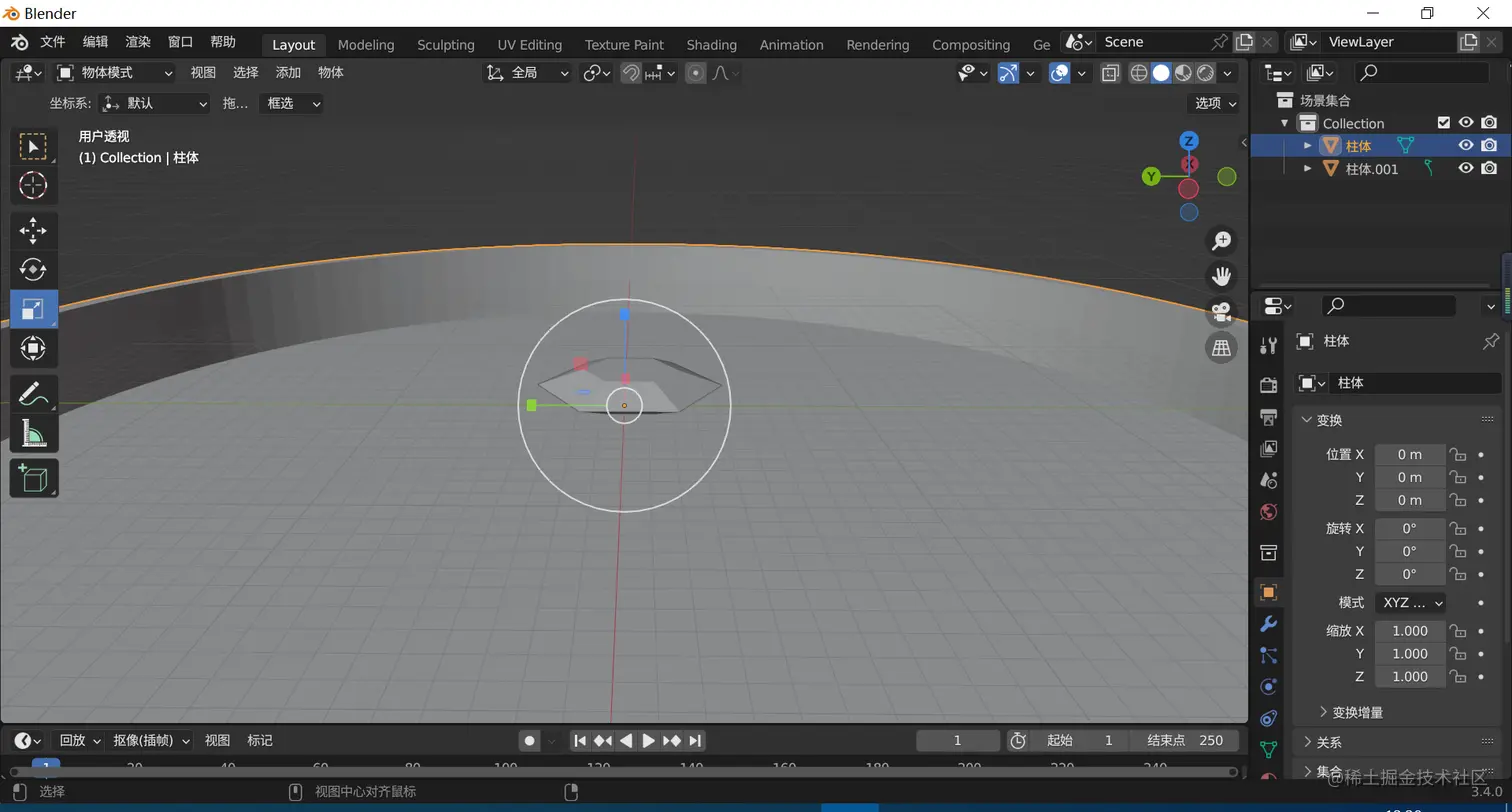
Task: Open the Render properties tab
Action: [1268, 385]
